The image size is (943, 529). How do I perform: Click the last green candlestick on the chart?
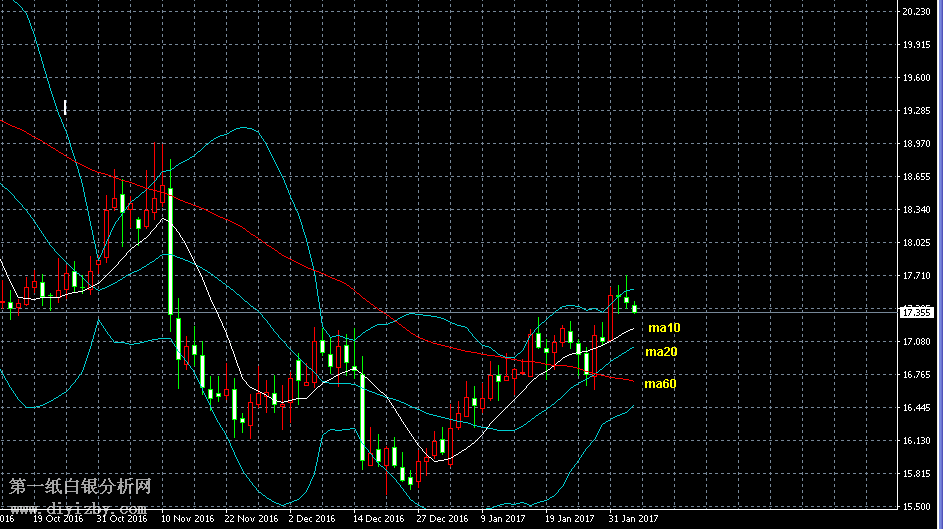click(635, 308)
